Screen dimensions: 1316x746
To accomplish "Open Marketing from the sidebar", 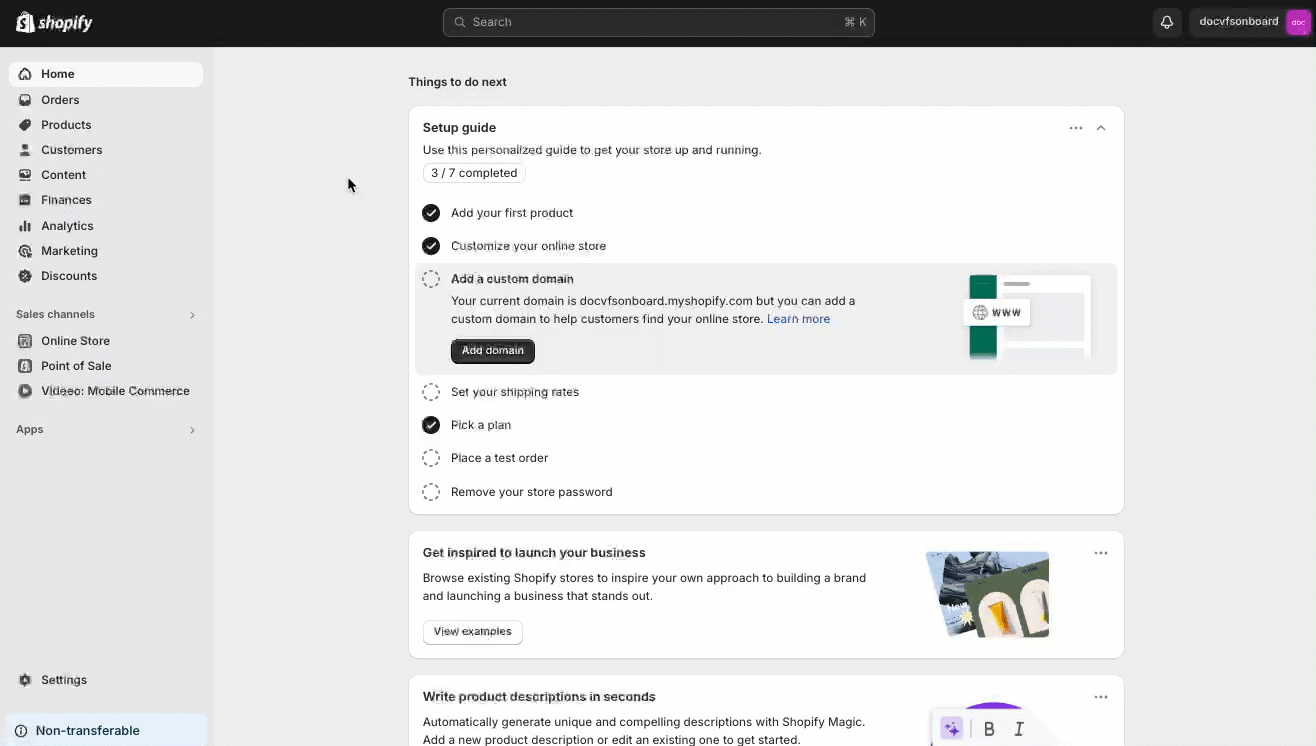I will 69,251.
